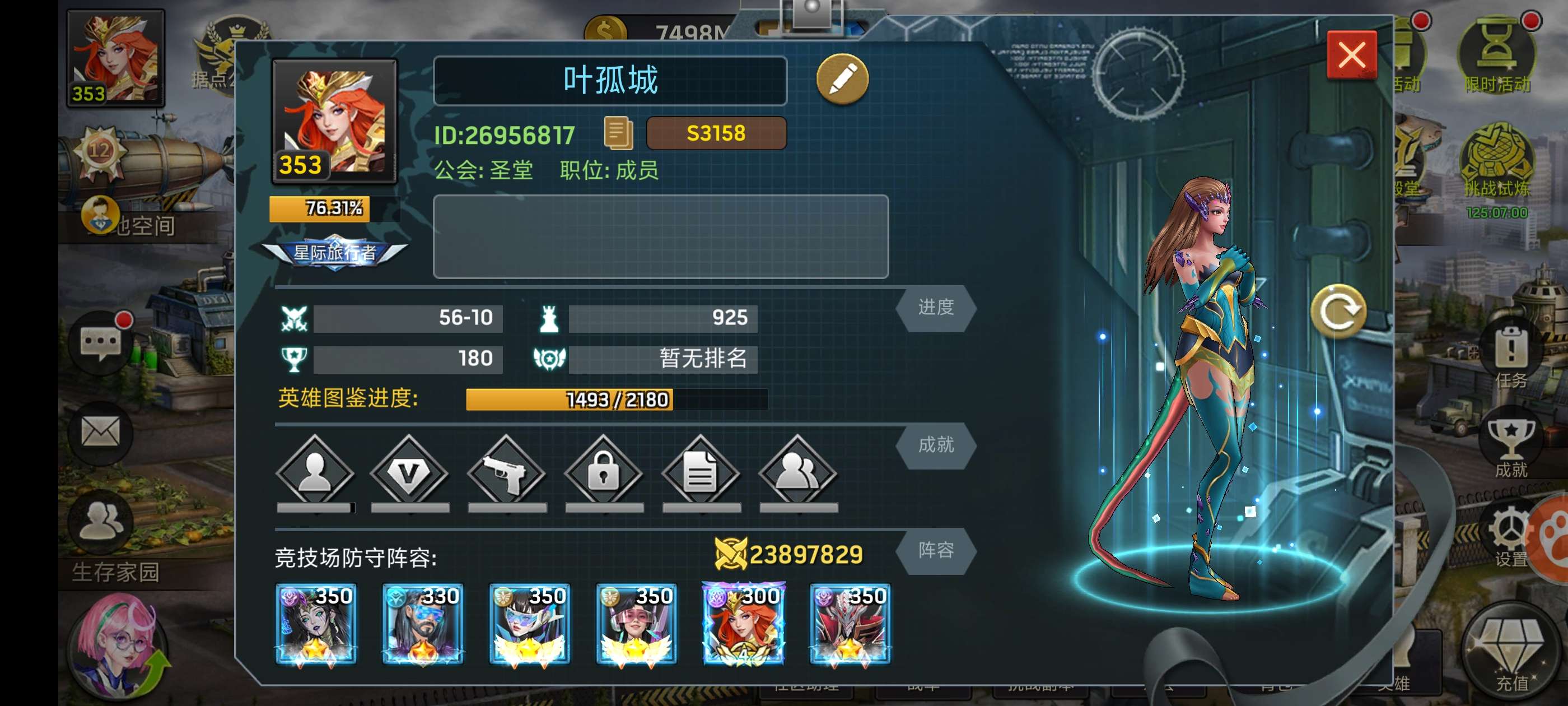Select the document achievement badge
Screen dimensions: 1568x706
(701, 473)
